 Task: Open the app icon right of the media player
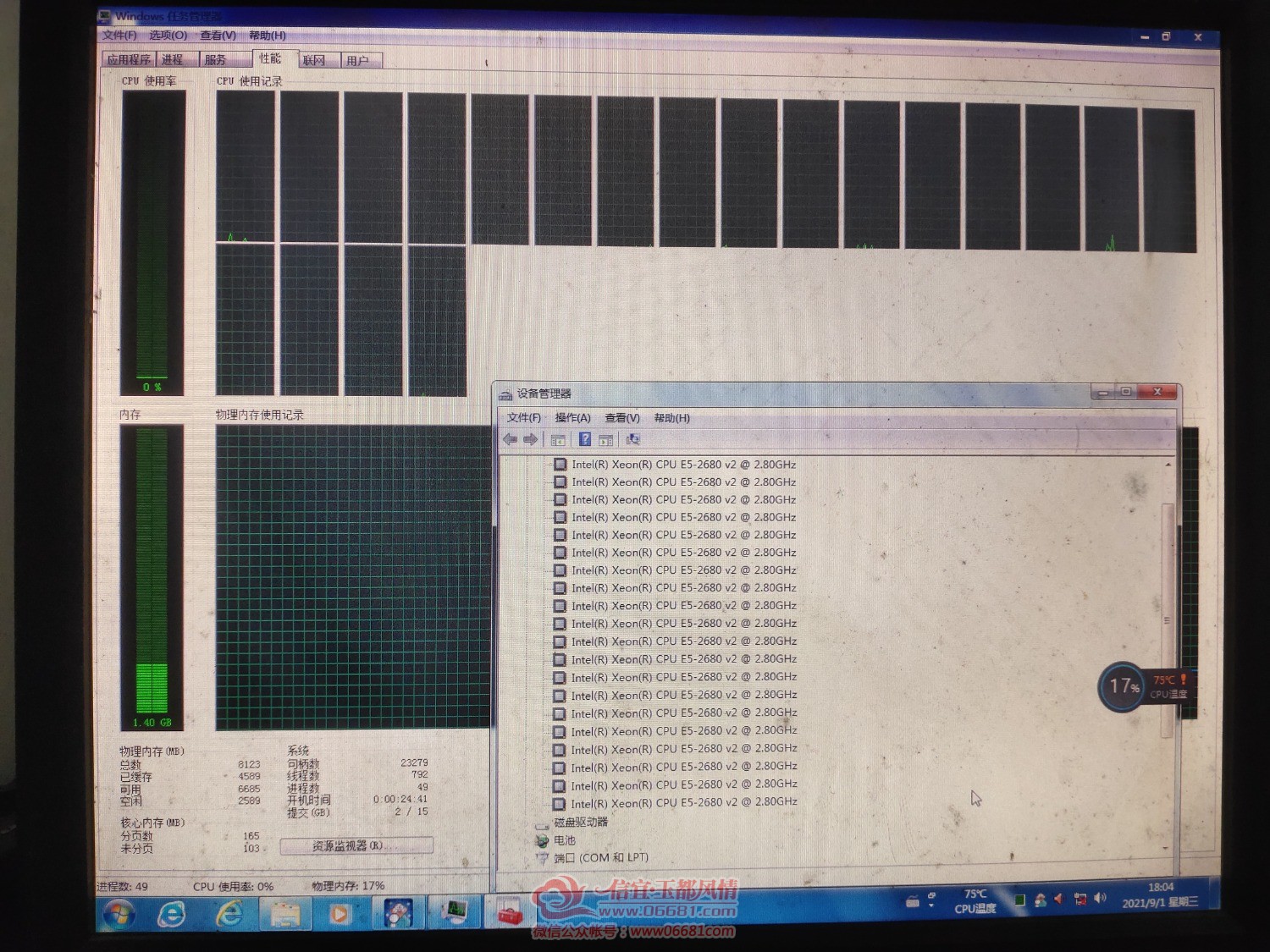tap(398, 912)
